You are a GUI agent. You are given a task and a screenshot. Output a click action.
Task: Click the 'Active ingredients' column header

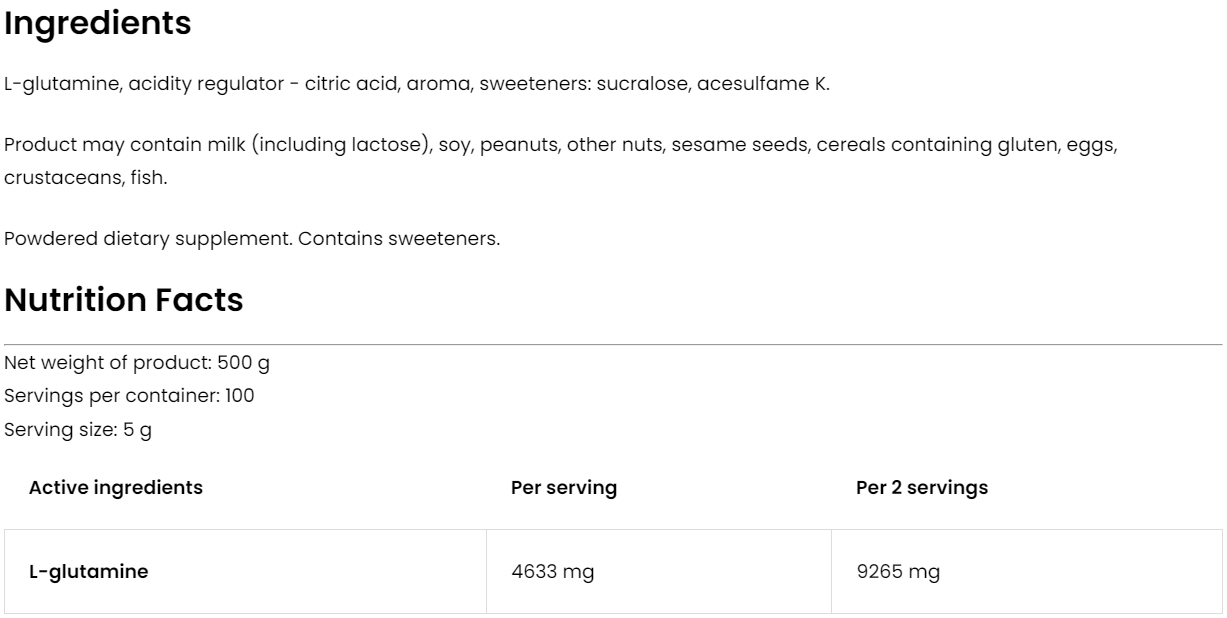click(x=116, y=488)
